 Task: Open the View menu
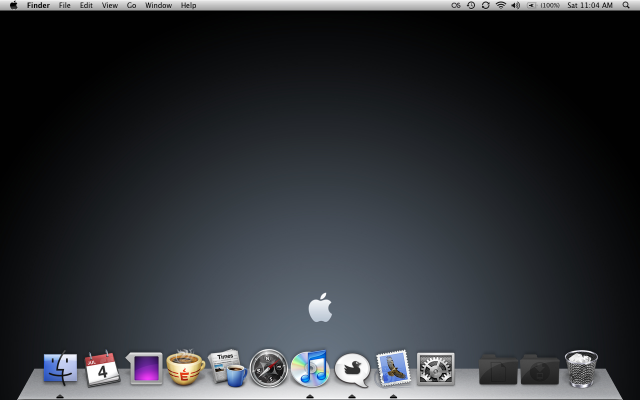point(110,5)
